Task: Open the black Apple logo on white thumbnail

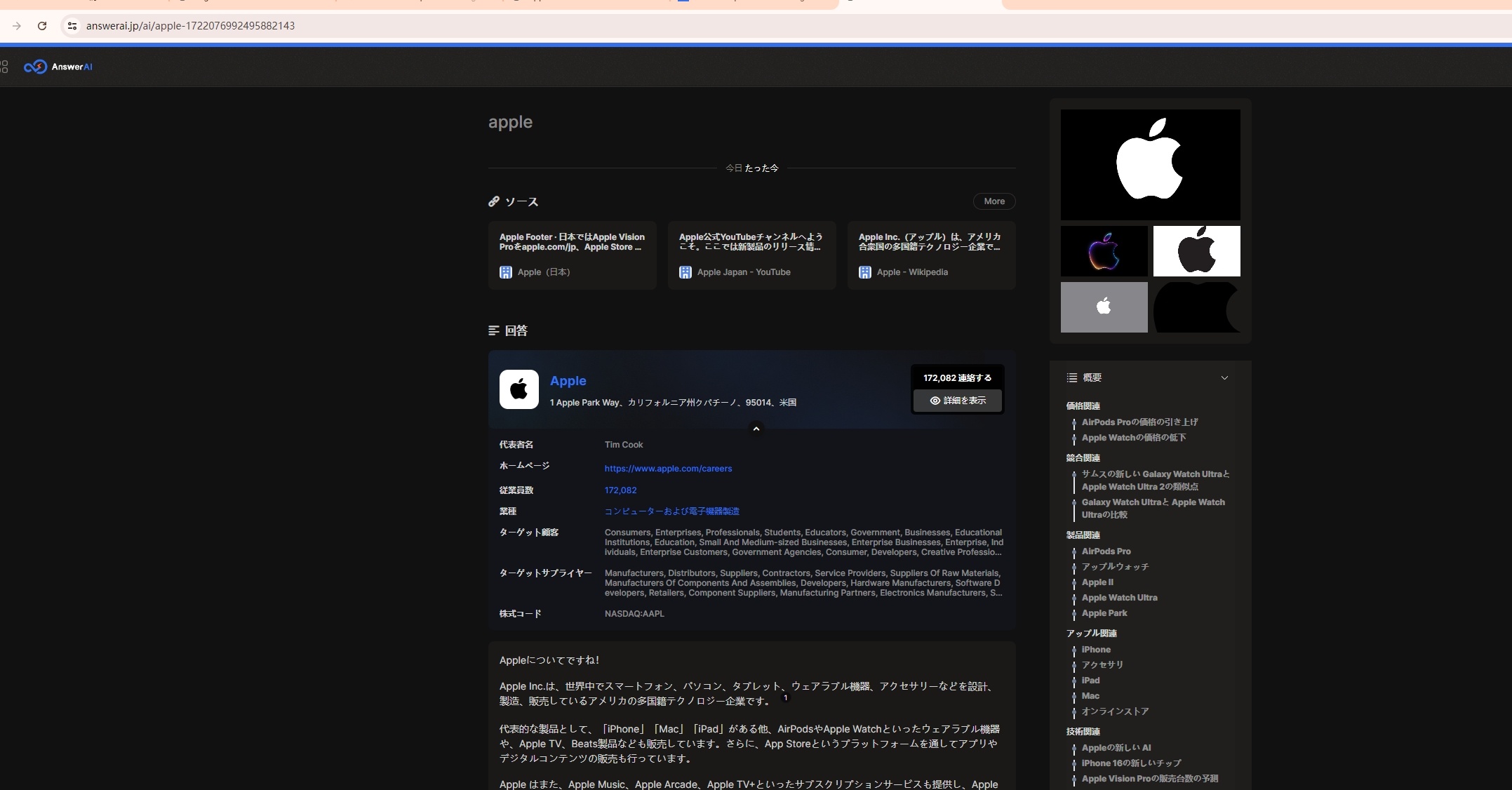Action: click(1197, 251)
